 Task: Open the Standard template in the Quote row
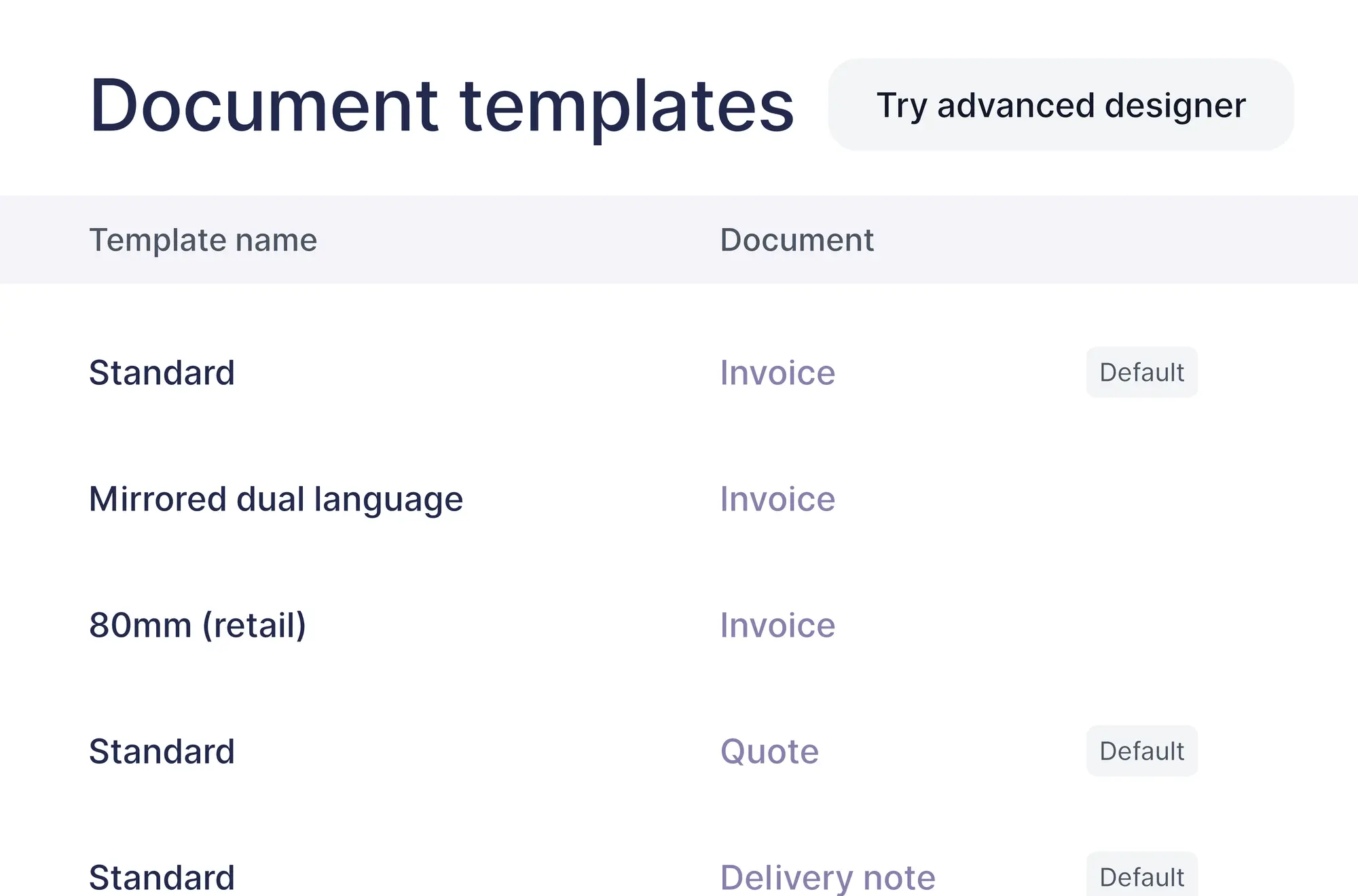click(x=162, y=751)
